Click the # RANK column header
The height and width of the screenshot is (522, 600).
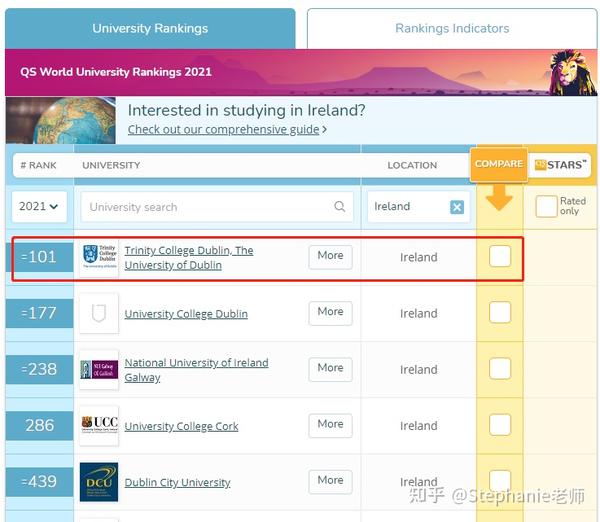(38, 165)
